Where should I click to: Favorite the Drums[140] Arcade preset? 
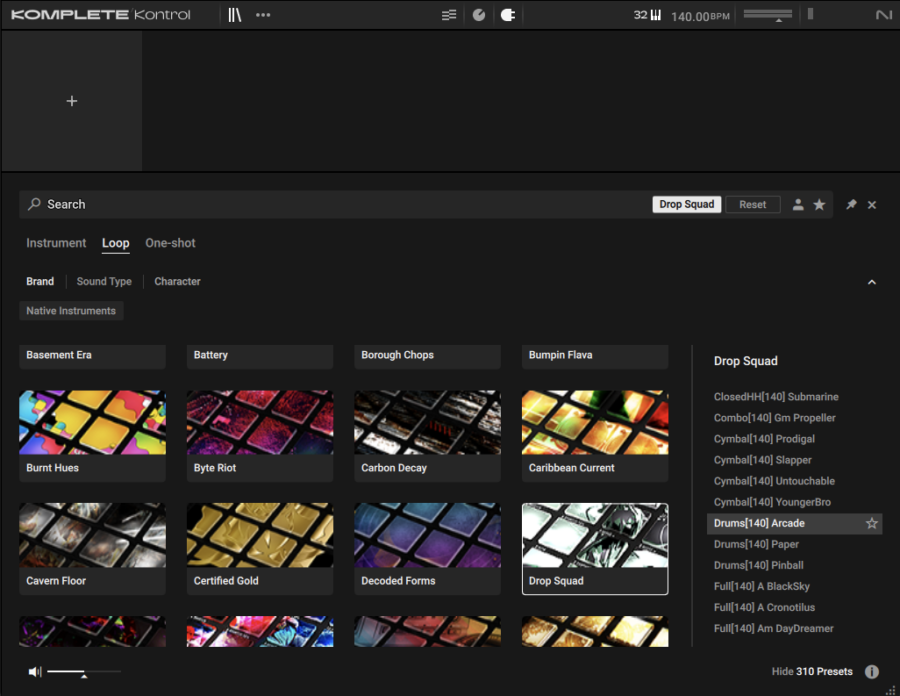[871, 523]
